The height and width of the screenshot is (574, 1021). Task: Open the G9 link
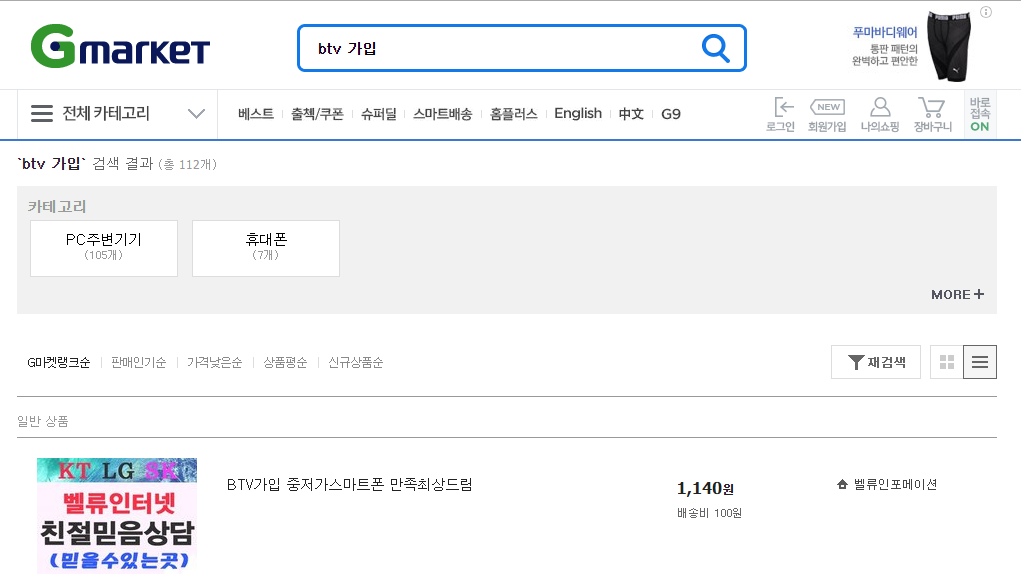(671, 114)
